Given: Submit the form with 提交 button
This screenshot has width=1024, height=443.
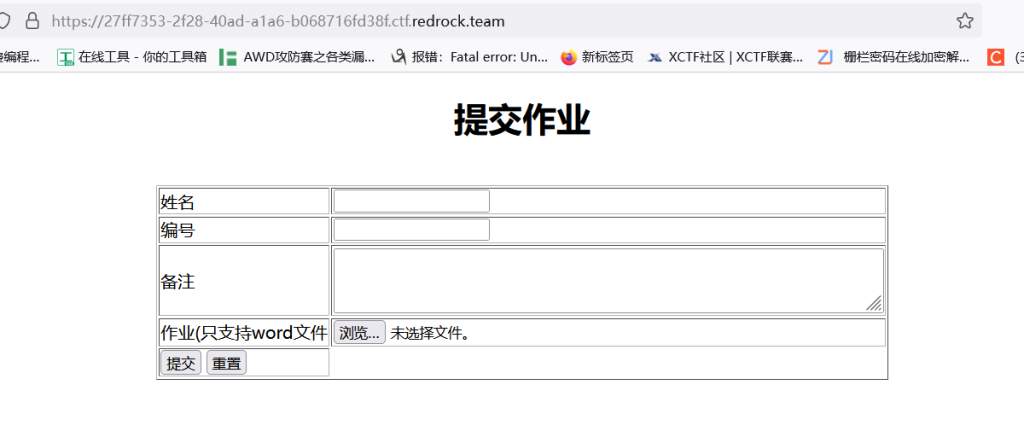Looking at the screenshot, I should click(x=181, y=363).
